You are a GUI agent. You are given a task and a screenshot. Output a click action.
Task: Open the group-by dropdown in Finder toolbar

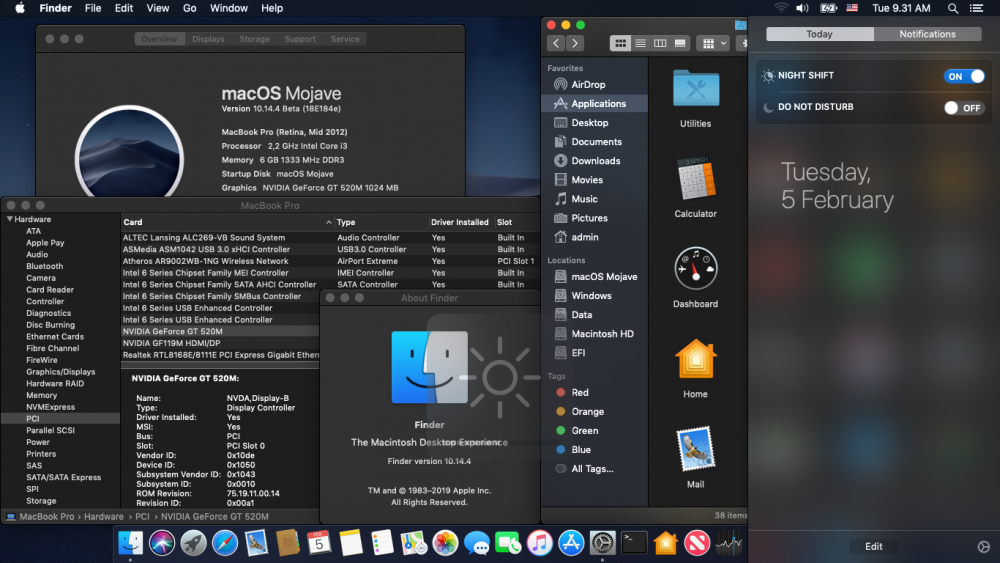point(713,43)
